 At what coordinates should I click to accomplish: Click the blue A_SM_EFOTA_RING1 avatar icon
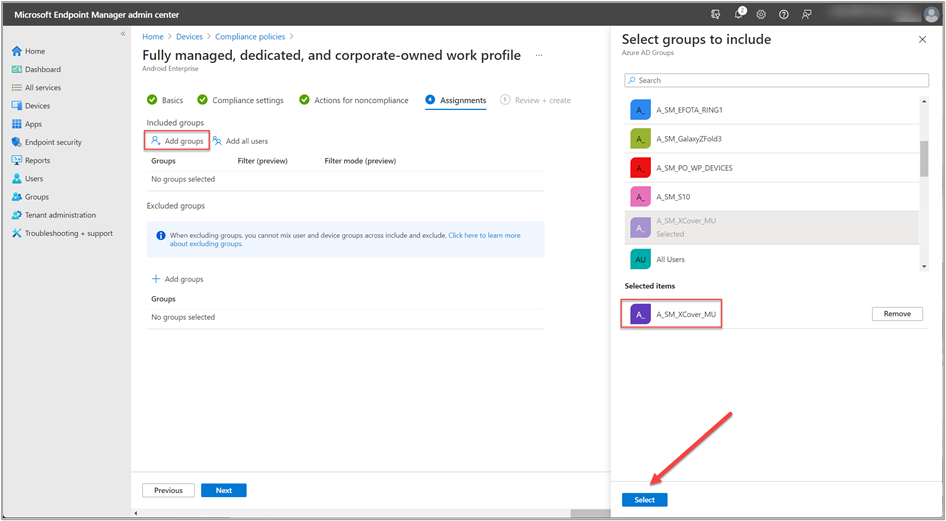[x=640, y=110]
